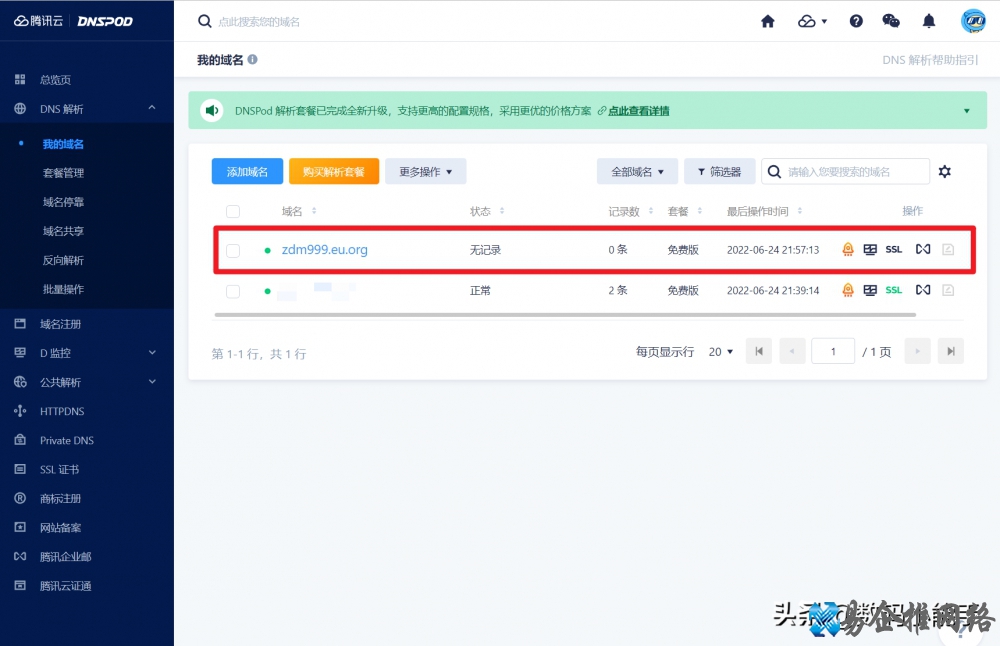The width and height of the screenshot is (1000, 646).
Task: Click the SSL icon on zdm999.eu.org row
Action: click(893, 249)
